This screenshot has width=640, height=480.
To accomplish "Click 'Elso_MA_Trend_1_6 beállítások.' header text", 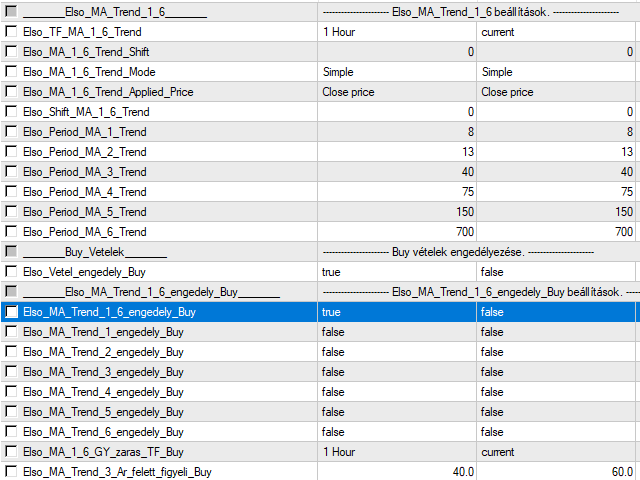I will pos(471,12).
